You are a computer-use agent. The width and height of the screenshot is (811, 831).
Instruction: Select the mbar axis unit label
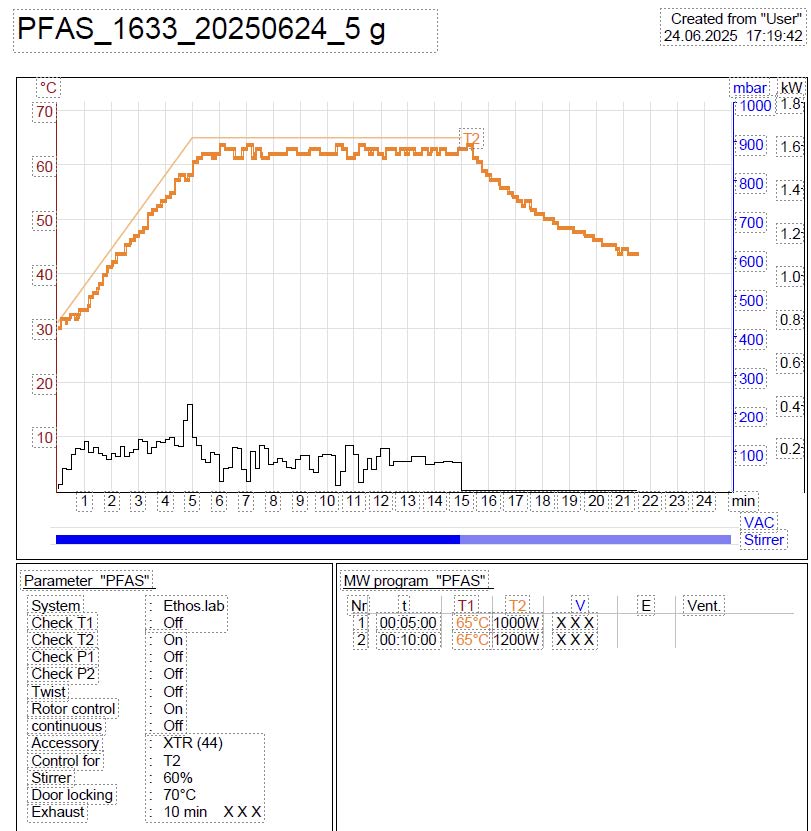tap(750, 88)
